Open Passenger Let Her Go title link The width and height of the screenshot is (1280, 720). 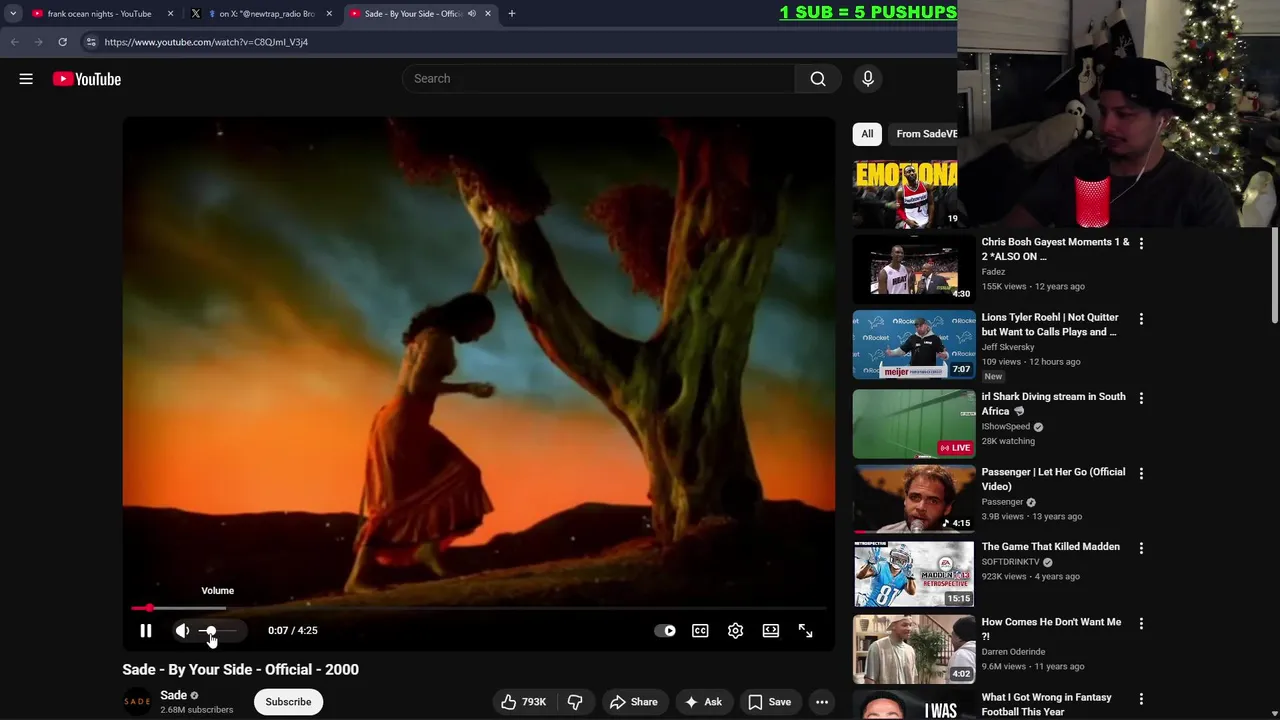click(1053, 479)
